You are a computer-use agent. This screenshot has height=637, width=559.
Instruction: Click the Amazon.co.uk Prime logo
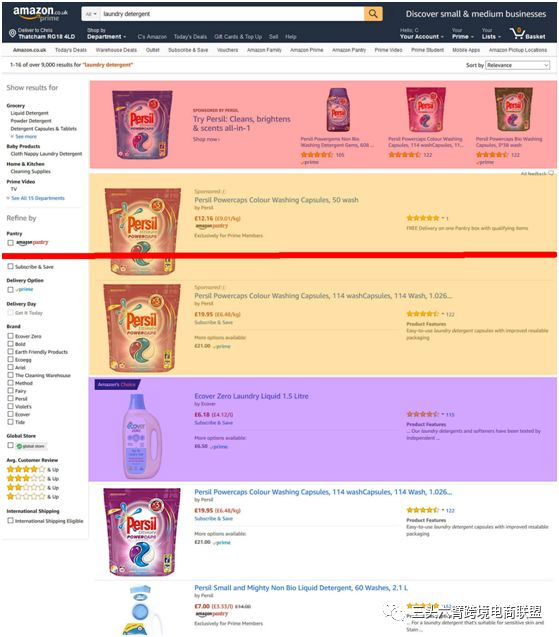[40, 13]
